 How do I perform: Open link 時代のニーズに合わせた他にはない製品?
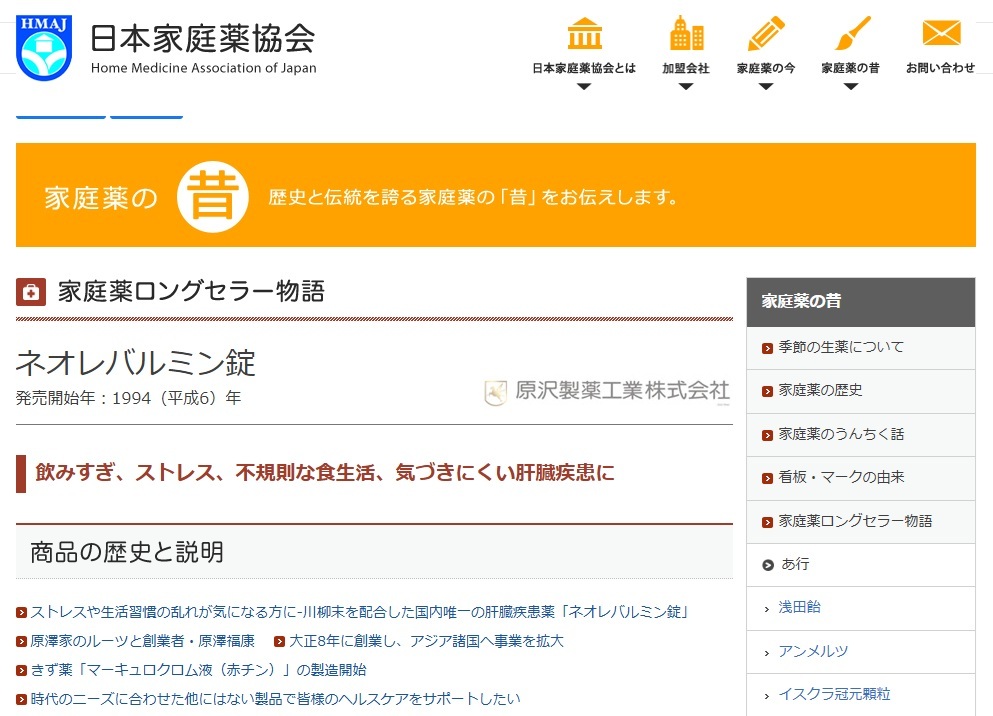coord(275,699)
